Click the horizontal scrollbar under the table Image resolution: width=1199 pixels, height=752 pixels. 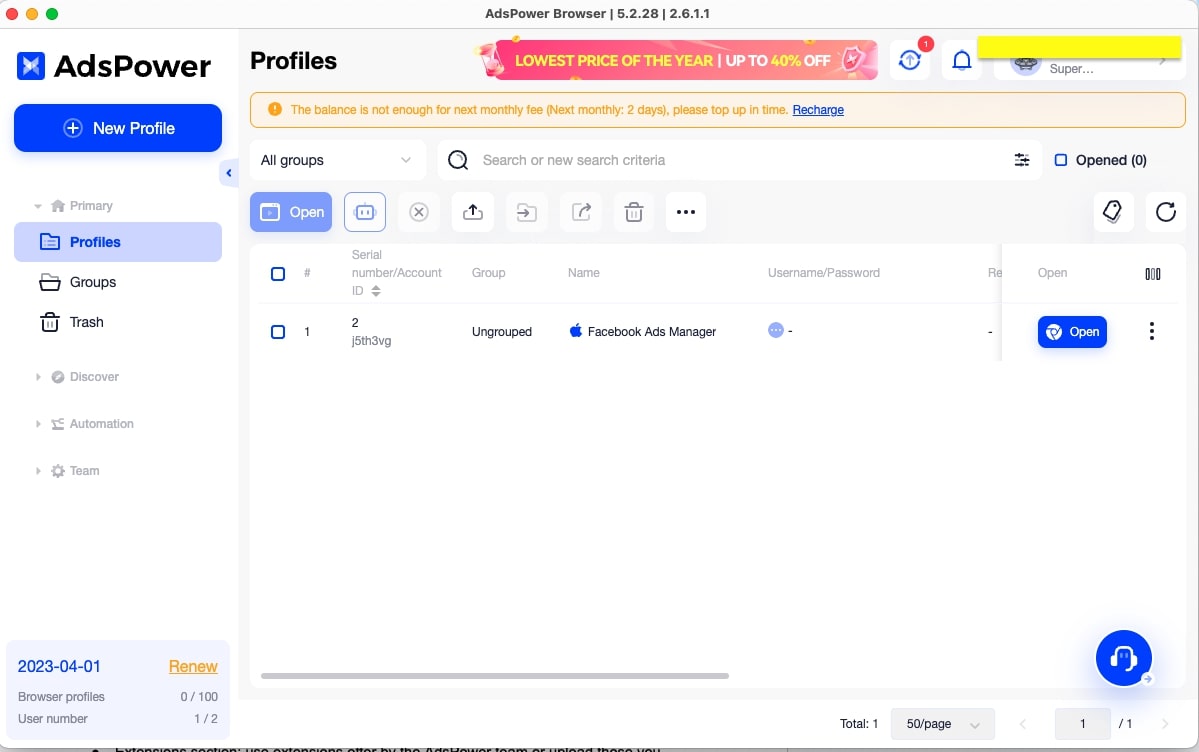click(x=494, y=676)
